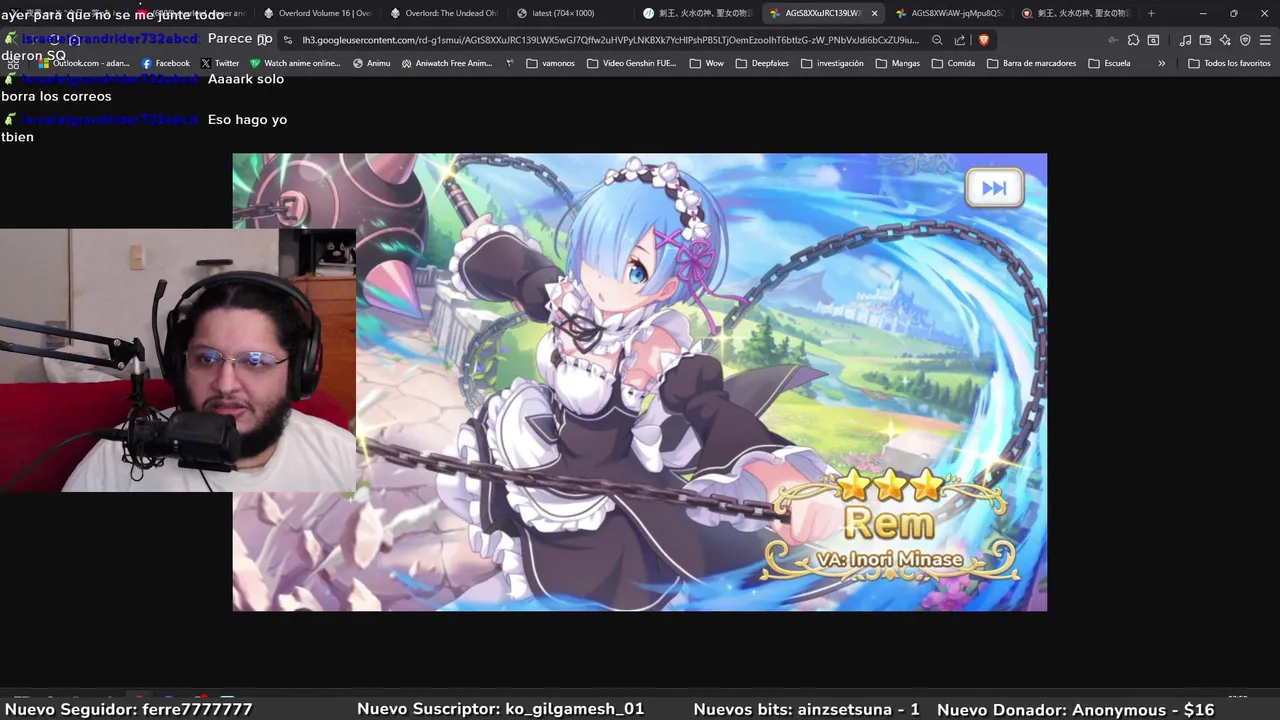1280x720 pixels.
Task: Close the active AGtS8XXuJRC139LW tab
Action: [x=875, y=13]
